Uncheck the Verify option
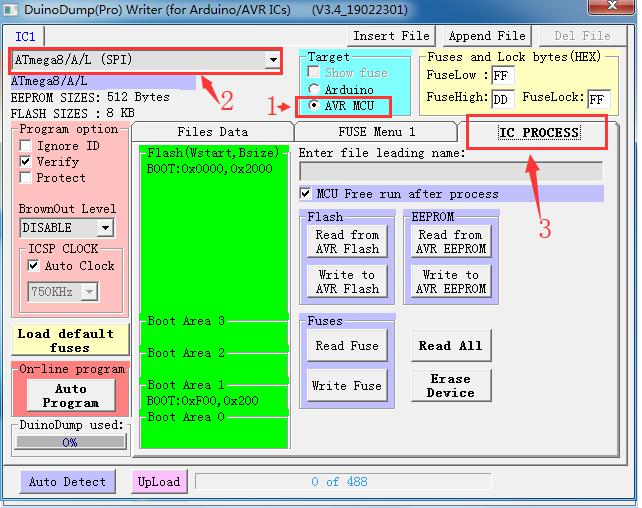Image resolution: width=642 pixels, height=508 pixels. (x=25, y=161)
